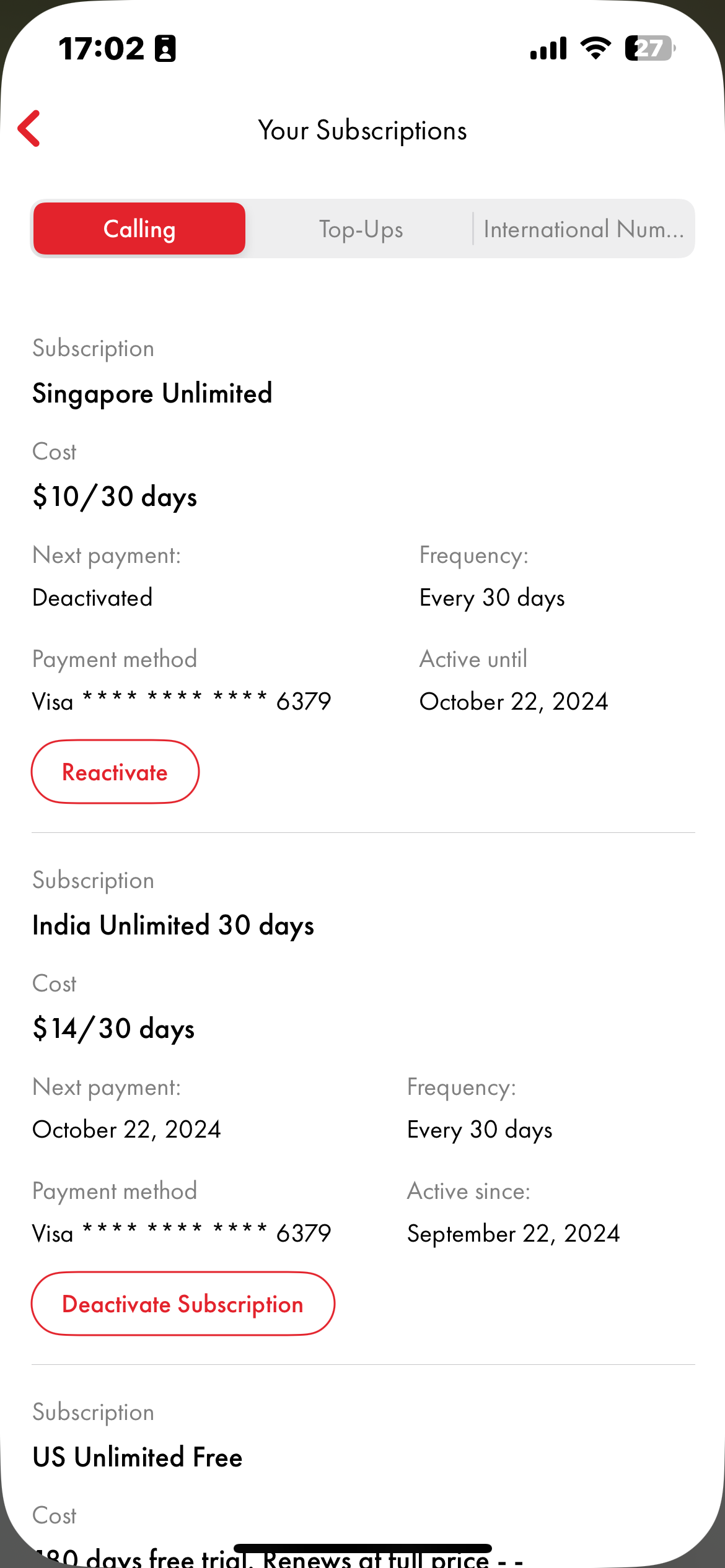Tap Singapore plan's Visa payment method
Image resolution: width=725 pixels, height=1568 pixels.
tap(182, 702)
